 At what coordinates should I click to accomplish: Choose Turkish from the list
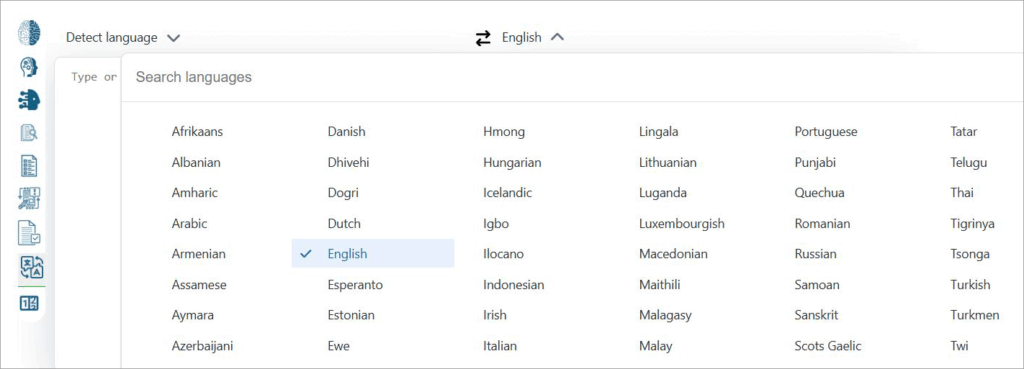pyautogui.click(x=970, y=285)
